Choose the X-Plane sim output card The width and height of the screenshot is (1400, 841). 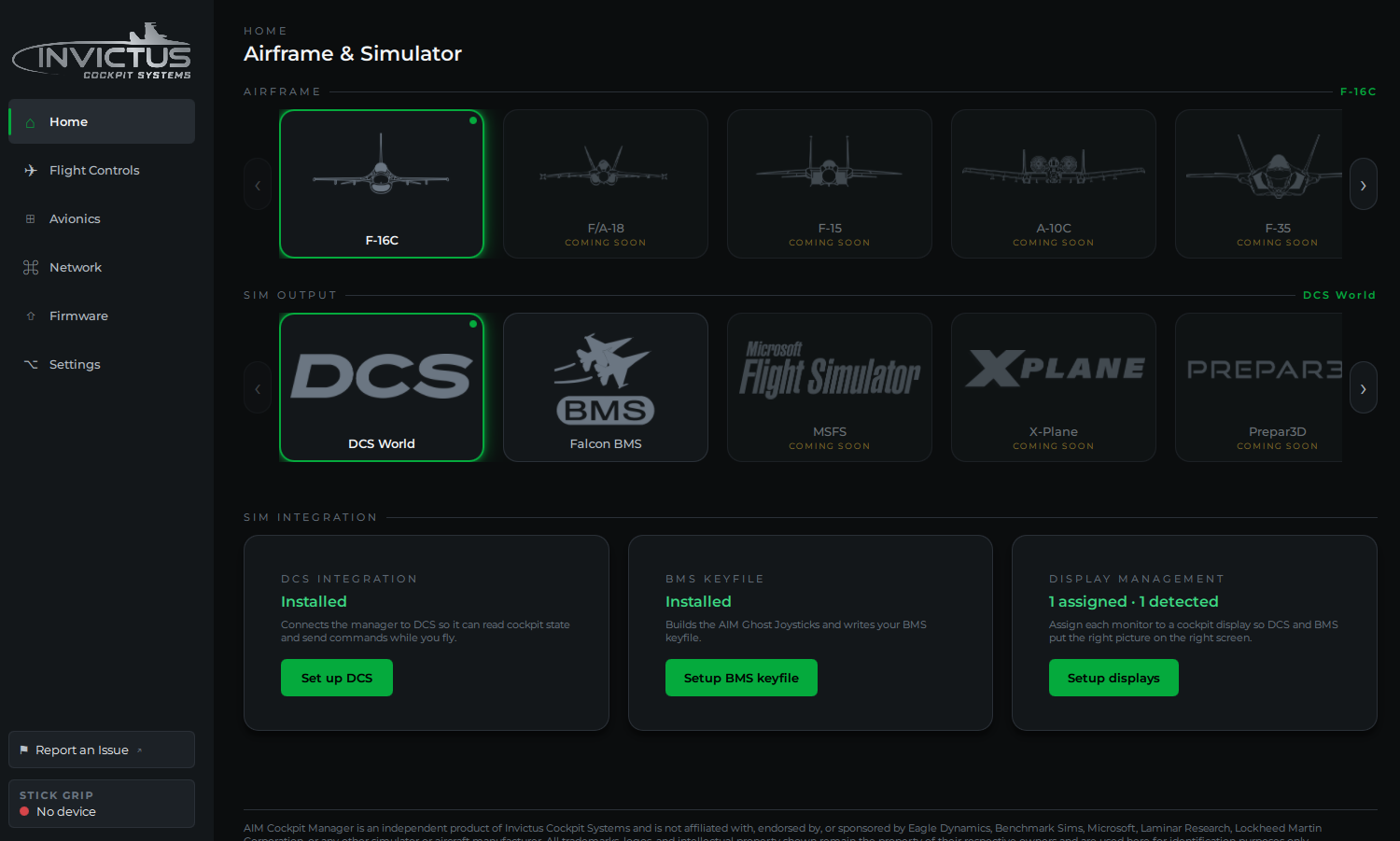pyautogui.click(x=1054, y=387)
